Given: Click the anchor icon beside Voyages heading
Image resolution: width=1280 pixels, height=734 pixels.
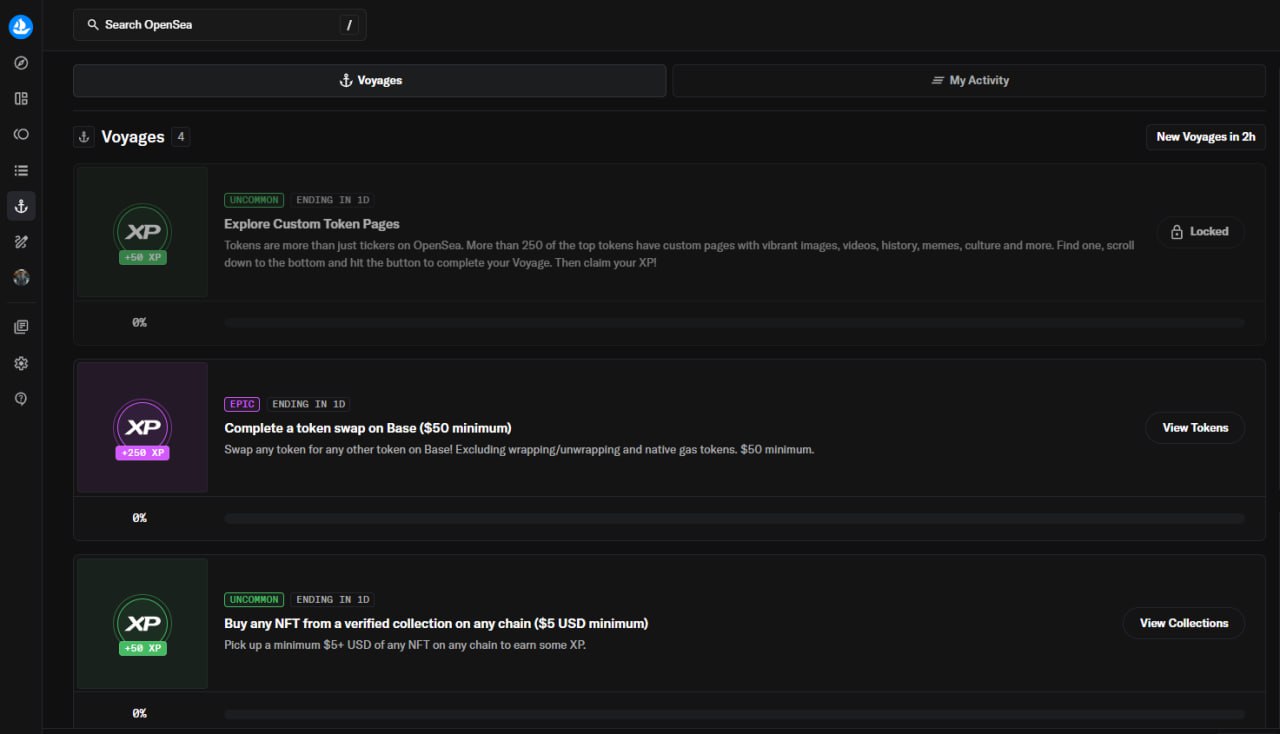Looking at the screenshot, I should pyautogui.click(x=84, y=137).
